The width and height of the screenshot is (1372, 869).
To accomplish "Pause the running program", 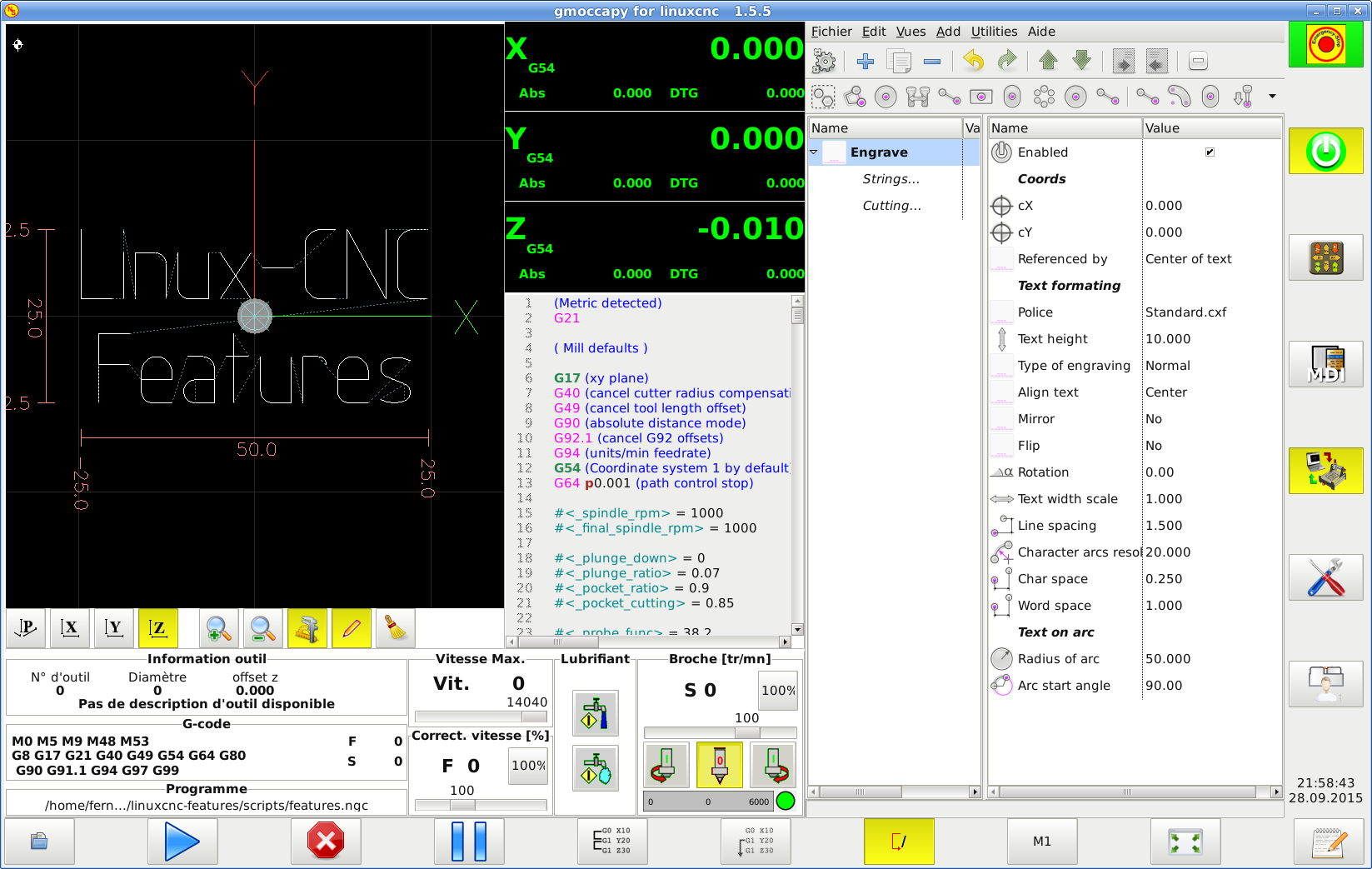I will click(469, 842).
